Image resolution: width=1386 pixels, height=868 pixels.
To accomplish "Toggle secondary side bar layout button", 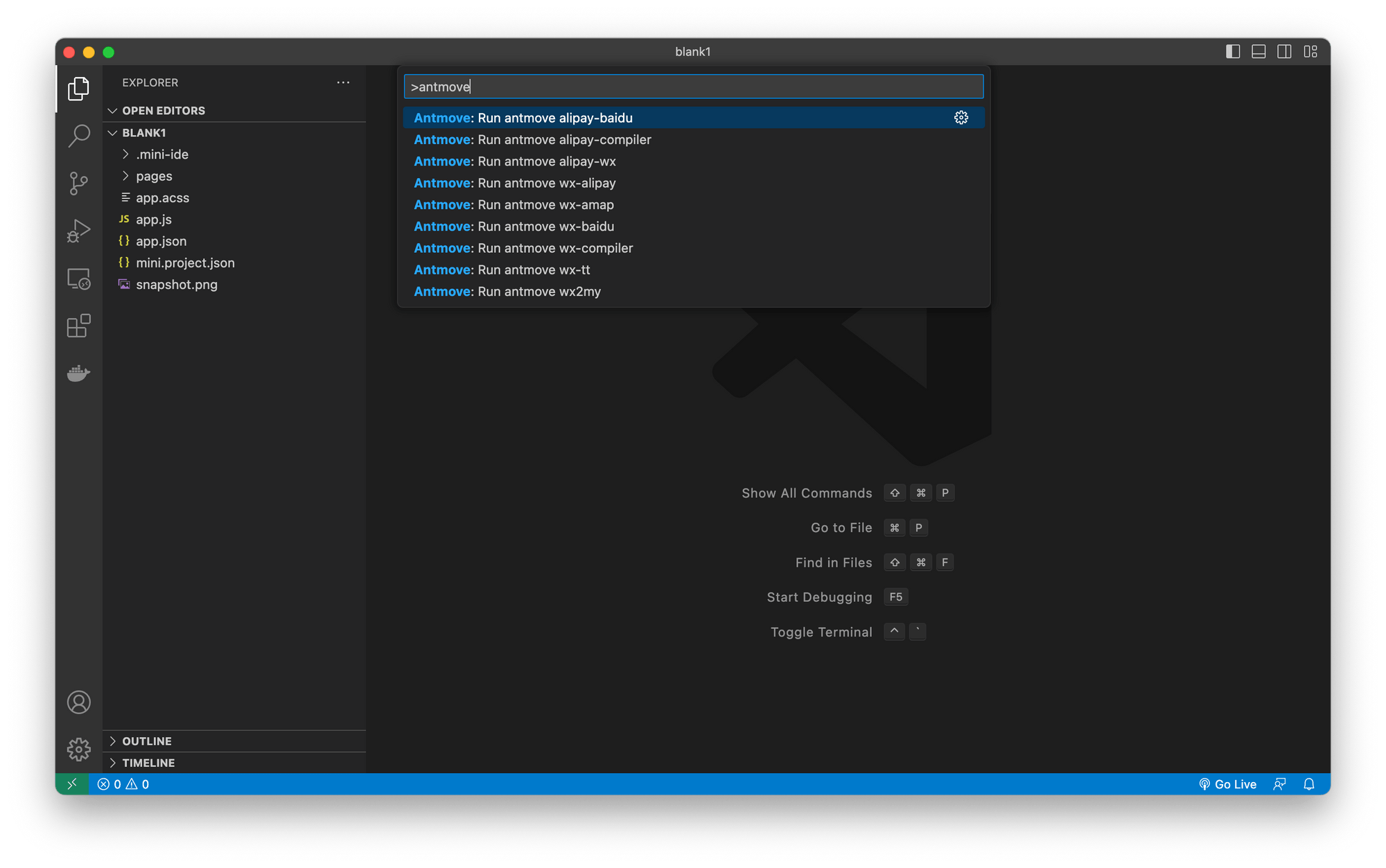I will (x=1284, y=52).
